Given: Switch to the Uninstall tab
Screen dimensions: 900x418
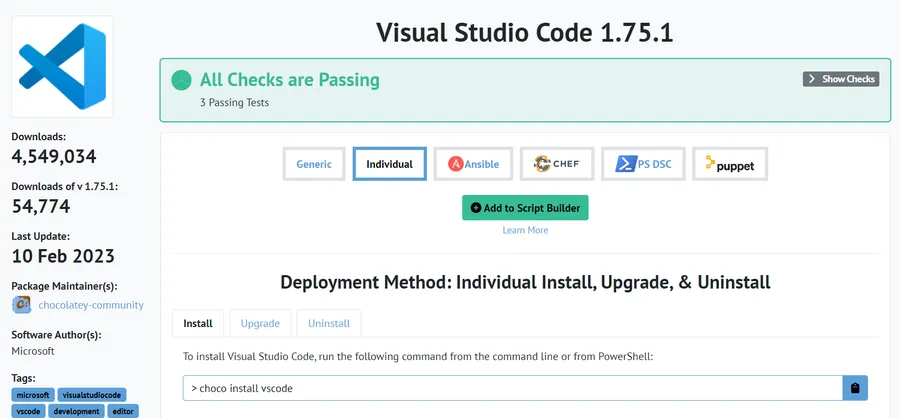Looking at the screenshot, I should (329, 323).
